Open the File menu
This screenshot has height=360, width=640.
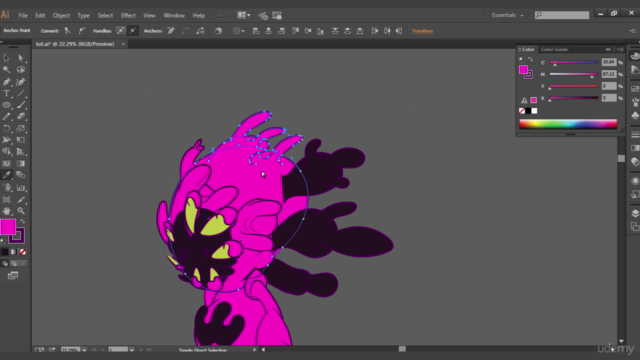pos(23,16)
